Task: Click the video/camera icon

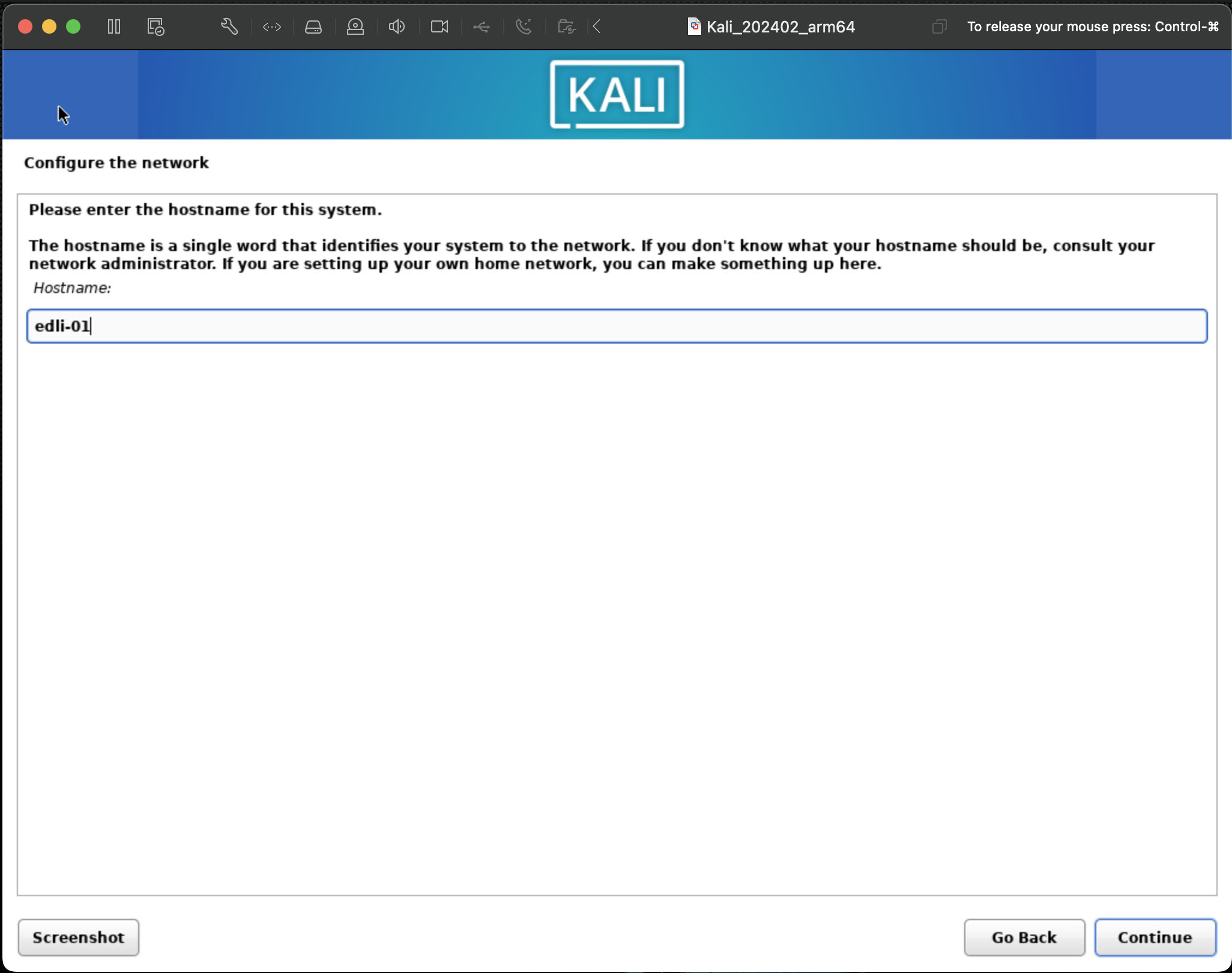Action: pos(440,27)
